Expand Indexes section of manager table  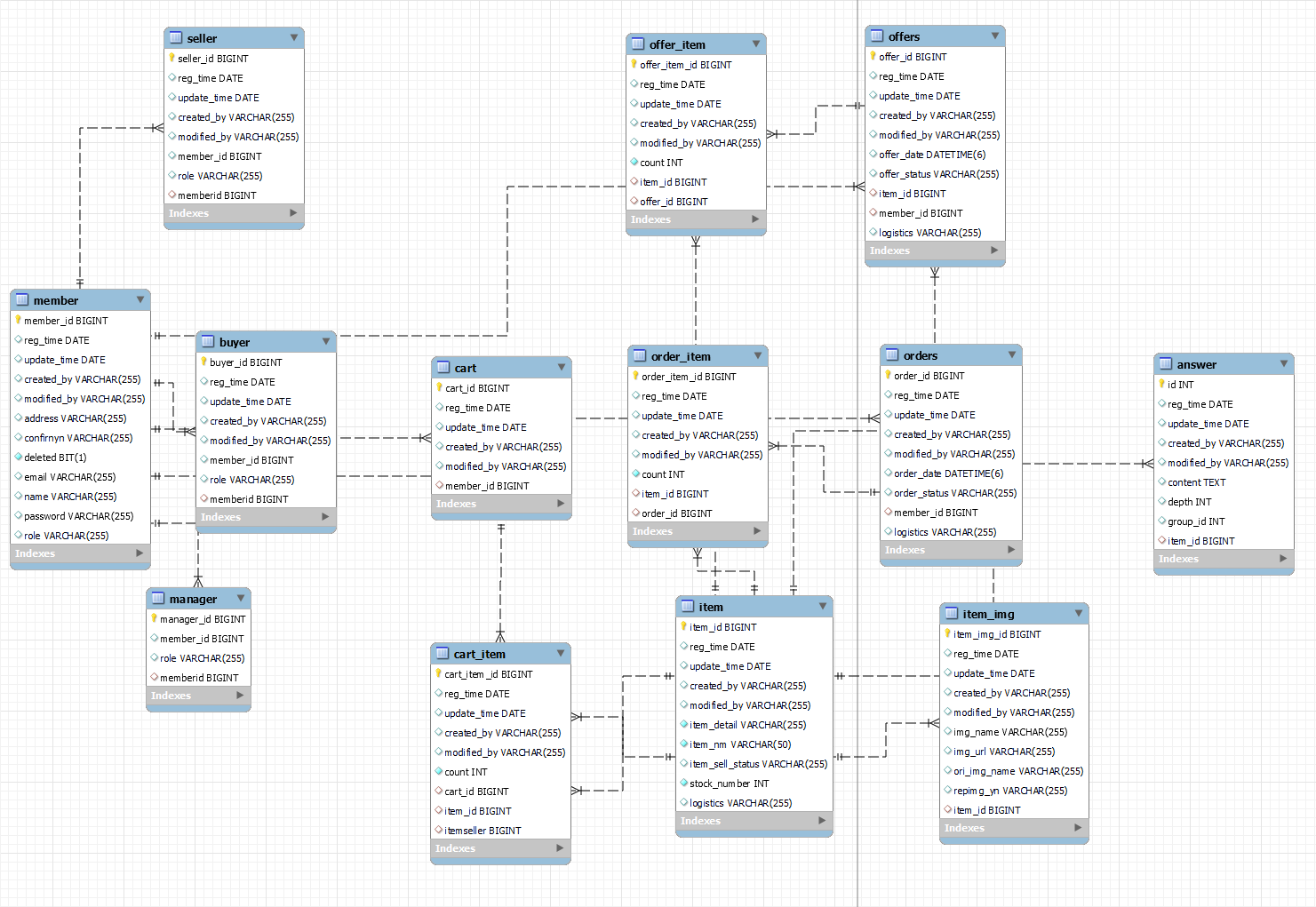pos(240,696)
